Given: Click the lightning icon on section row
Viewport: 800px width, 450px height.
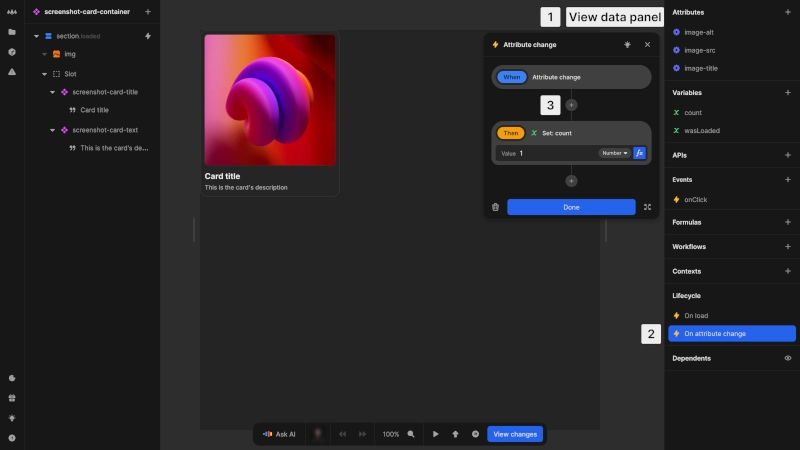Looking at the screenshot, I should (x=147, y=36).
